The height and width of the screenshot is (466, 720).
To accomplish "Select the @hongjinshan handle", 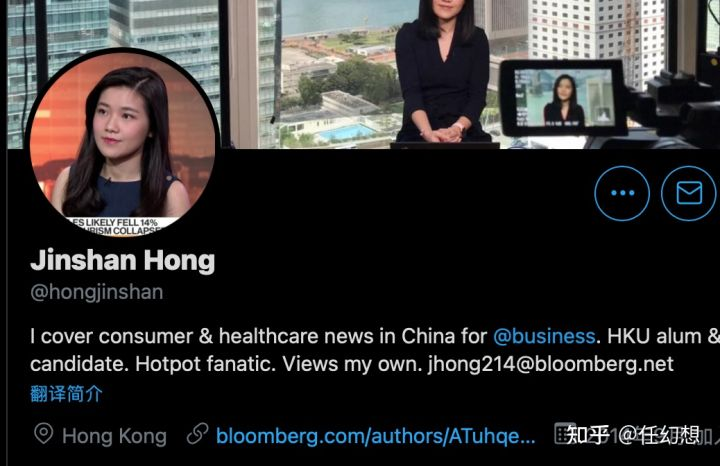I will [97, 292].
